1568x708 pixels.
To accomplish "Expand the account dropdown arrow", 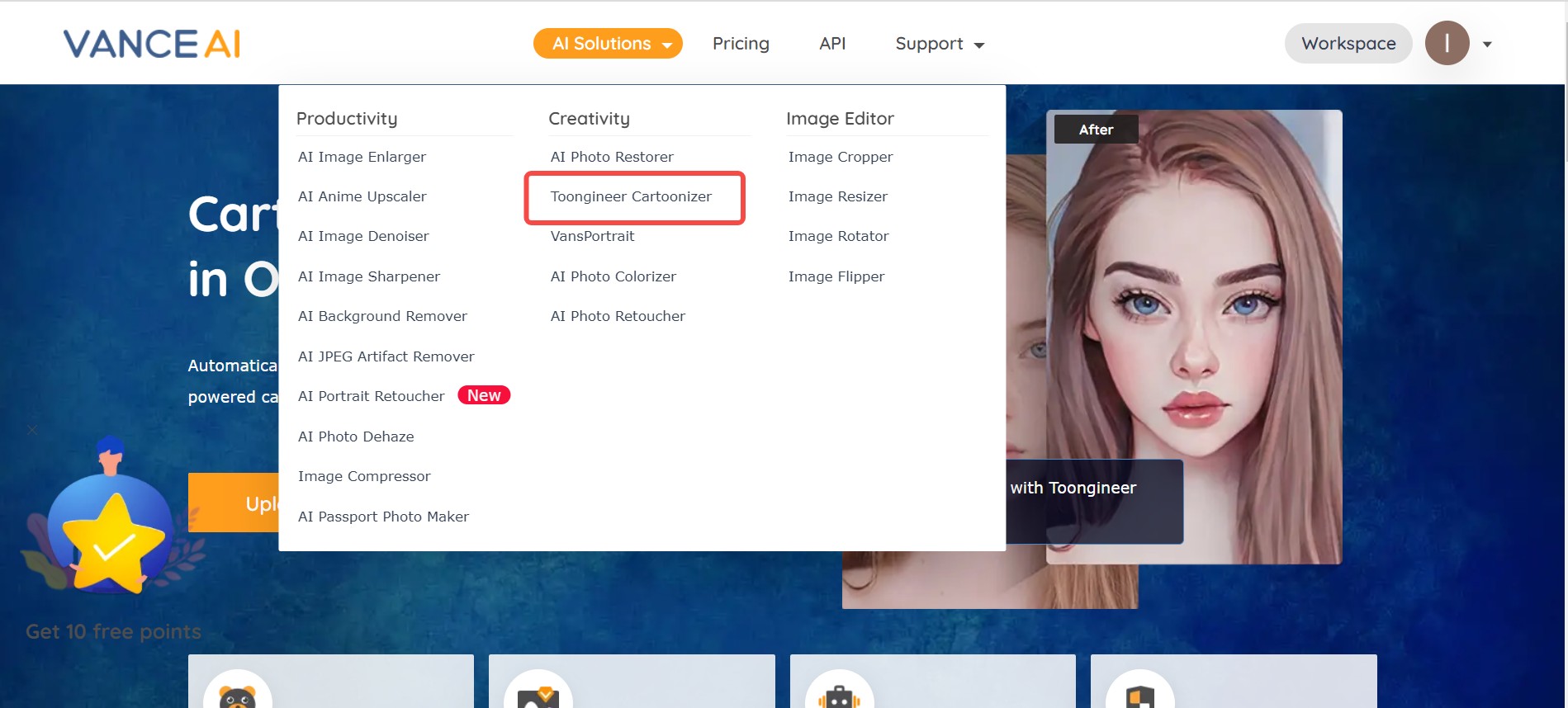I will pos(1487,45).
